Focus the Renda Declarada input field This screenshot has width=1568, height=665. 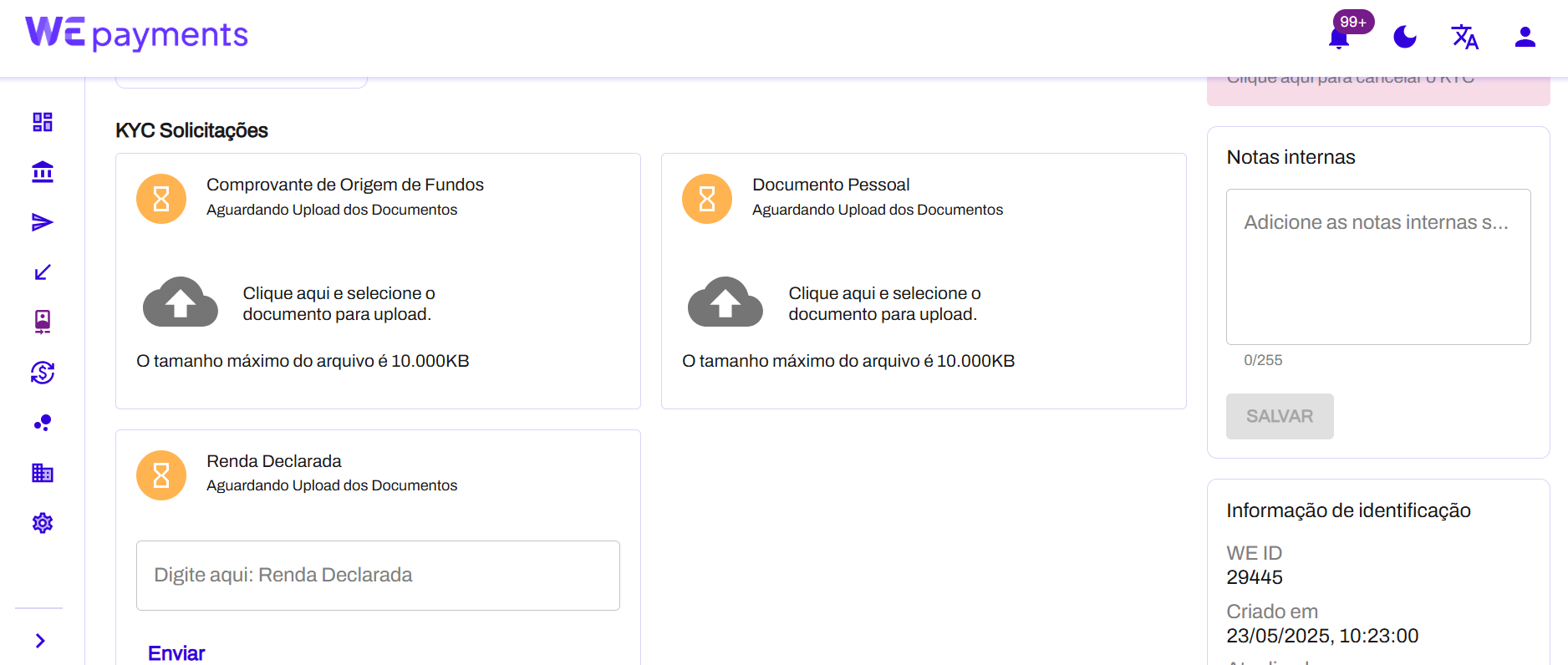(x=378, y=576)
